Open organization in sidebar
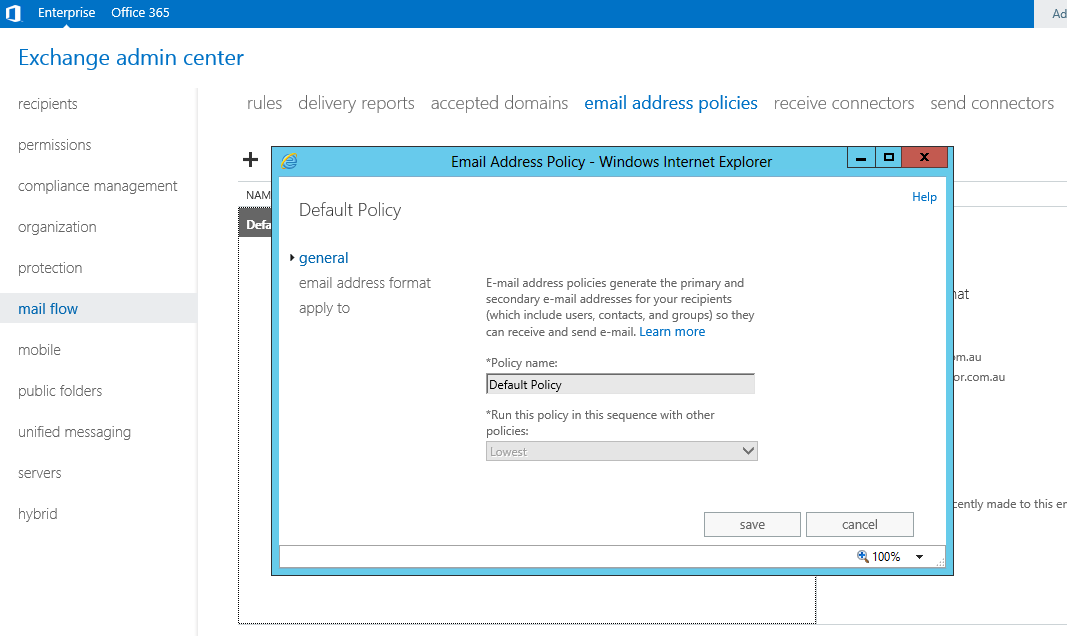The width and height of the screenshot is (1067, 636). point(57,227)
